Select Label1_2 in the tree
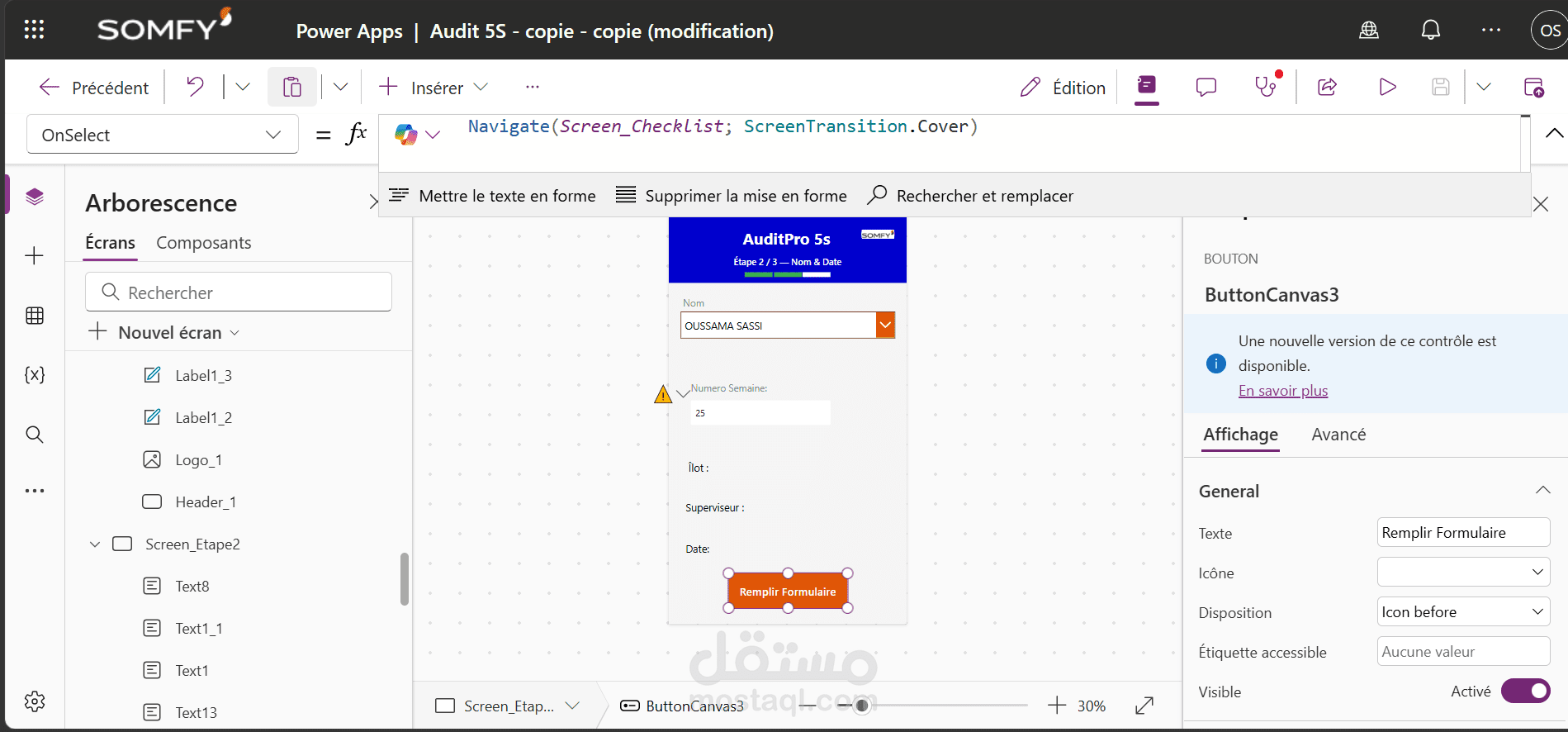This screenshot has height=732, width=1568. click(203, 418)
